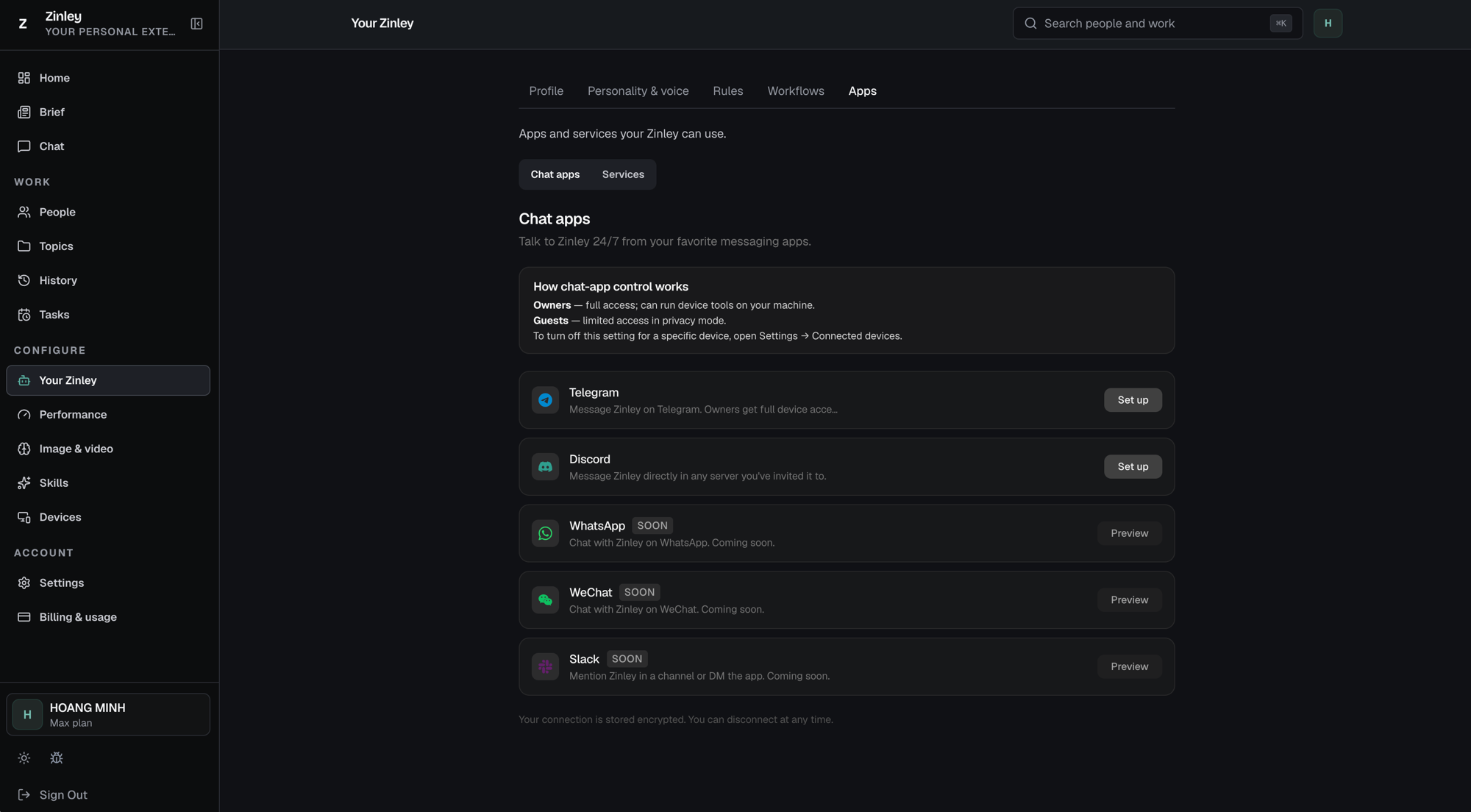
Task: Open the H user avatar menu
Action: 1328,24
